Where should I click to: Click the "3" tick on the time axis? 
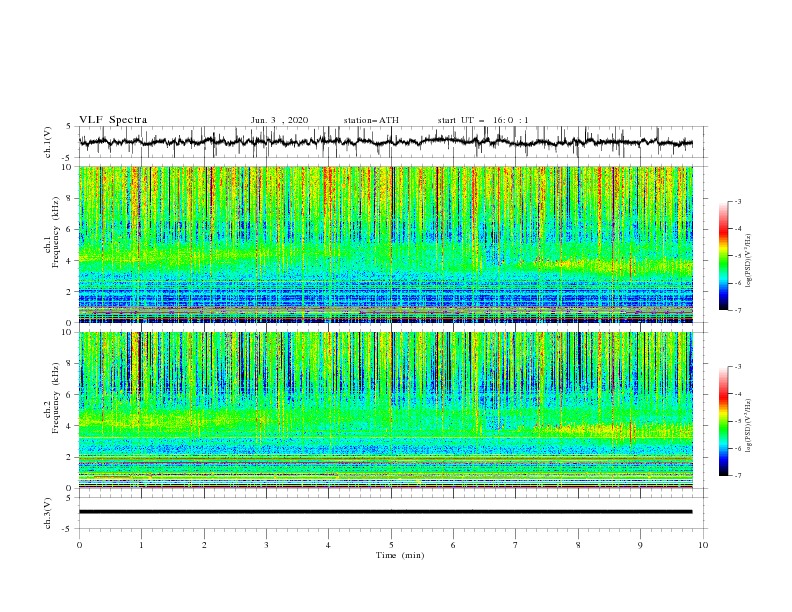pyautogui.click(x=267, y=545)
